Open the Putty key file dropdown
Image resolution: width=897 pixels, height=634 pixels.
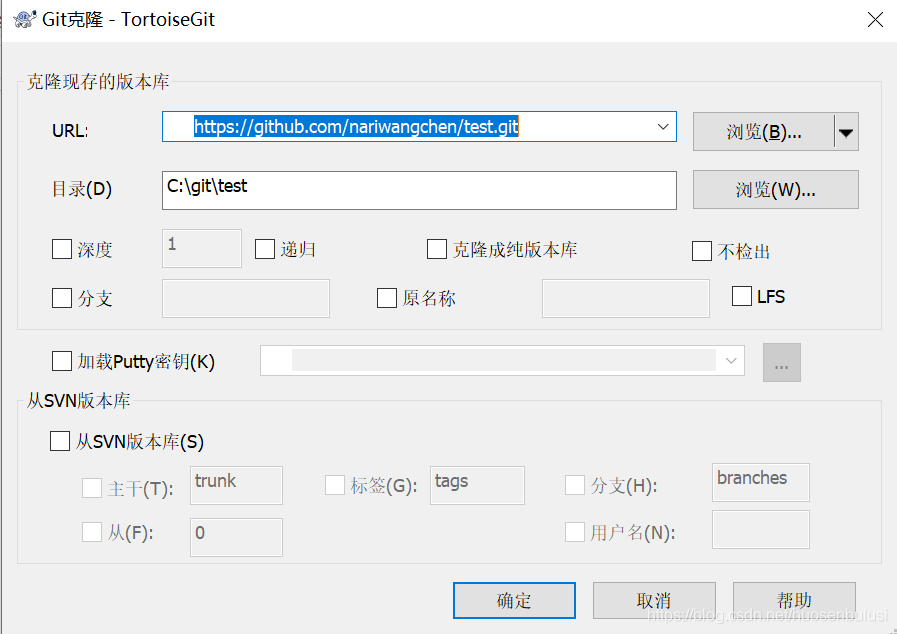[x=731, y=360]
